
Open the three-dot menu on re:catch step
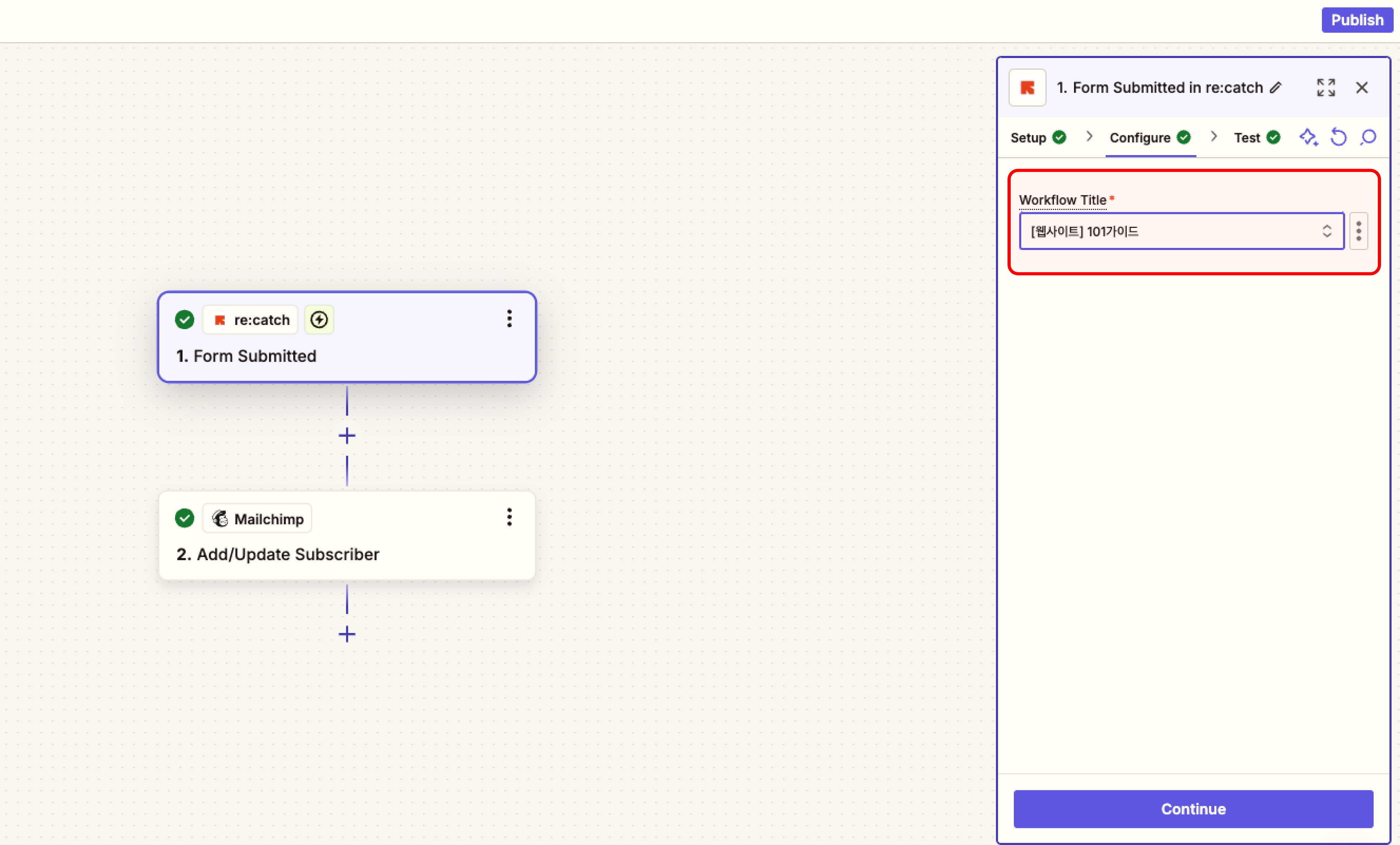point(509,319)
